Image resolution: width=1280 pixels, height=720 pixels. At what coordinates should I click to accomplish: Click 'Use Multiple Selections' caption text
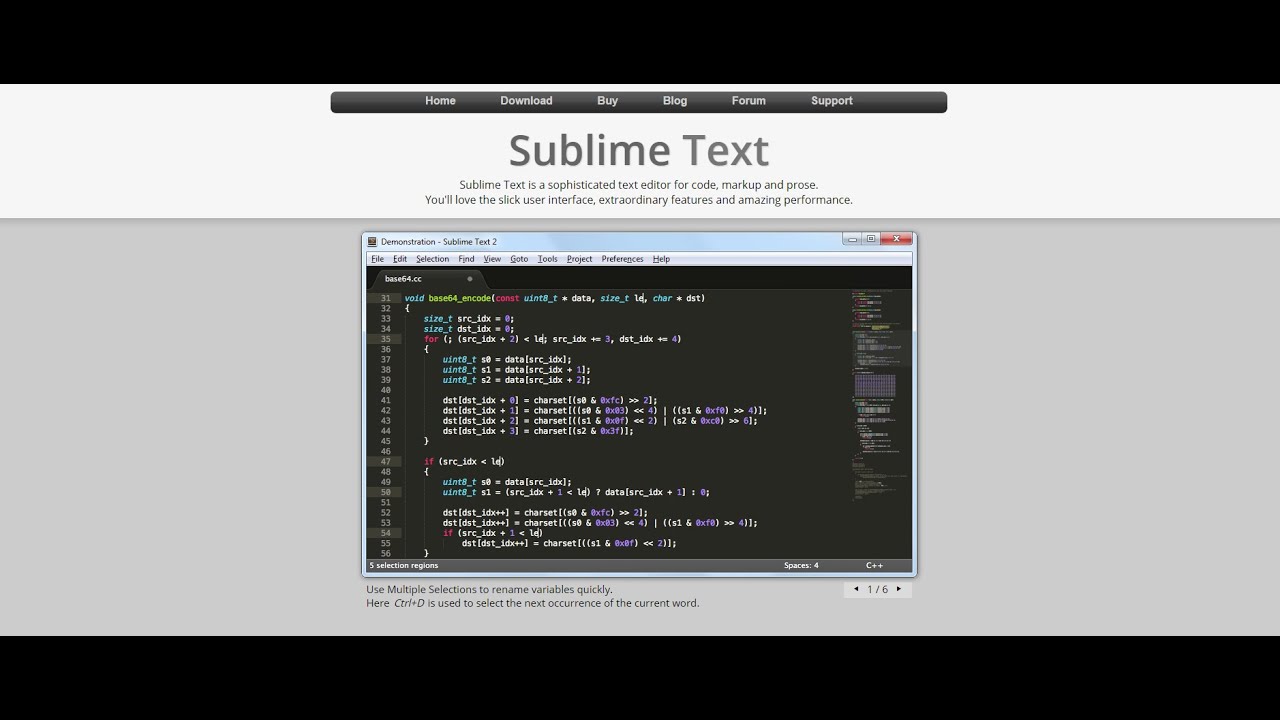pyautogui.click(x=489, y=589)
